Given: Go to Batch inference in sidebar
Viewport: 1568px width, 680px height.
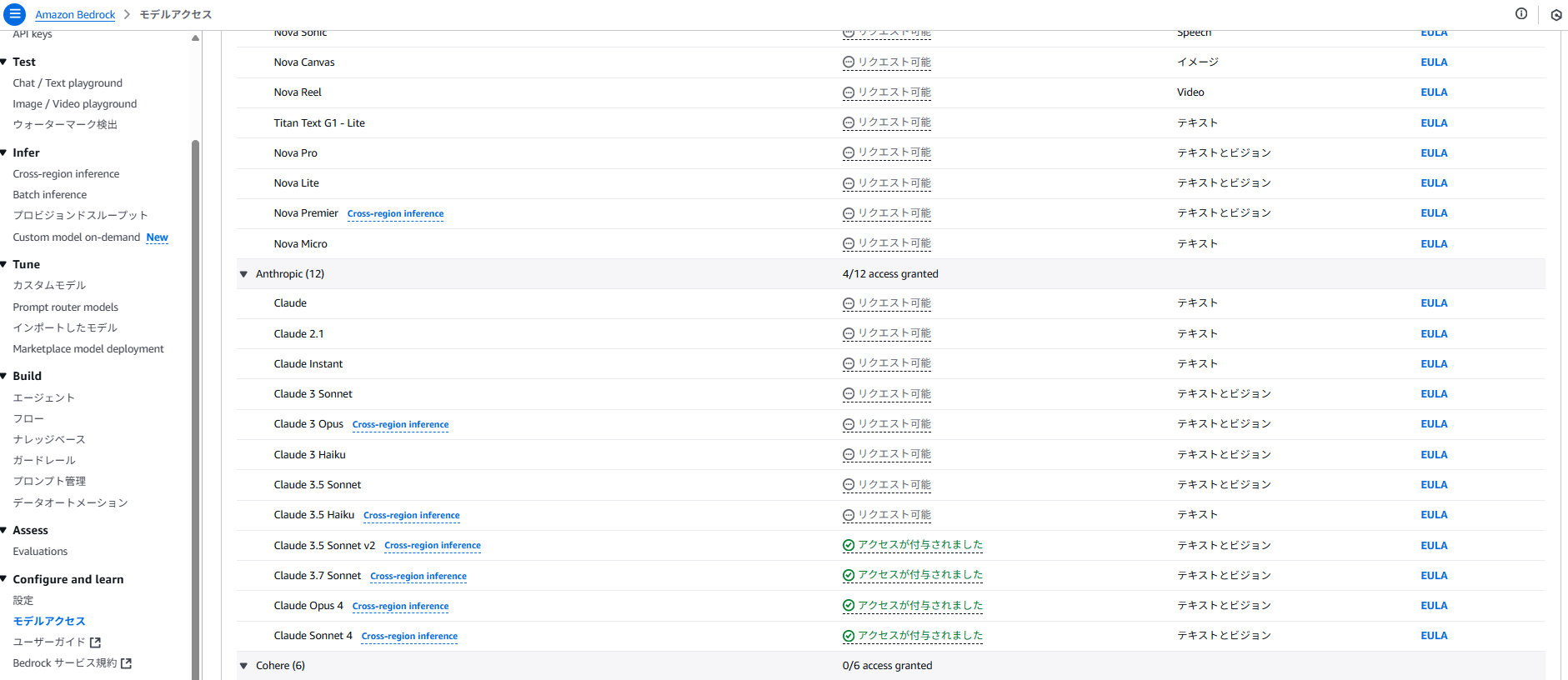Looking at the screenshot, I should (x=50, y=195).
